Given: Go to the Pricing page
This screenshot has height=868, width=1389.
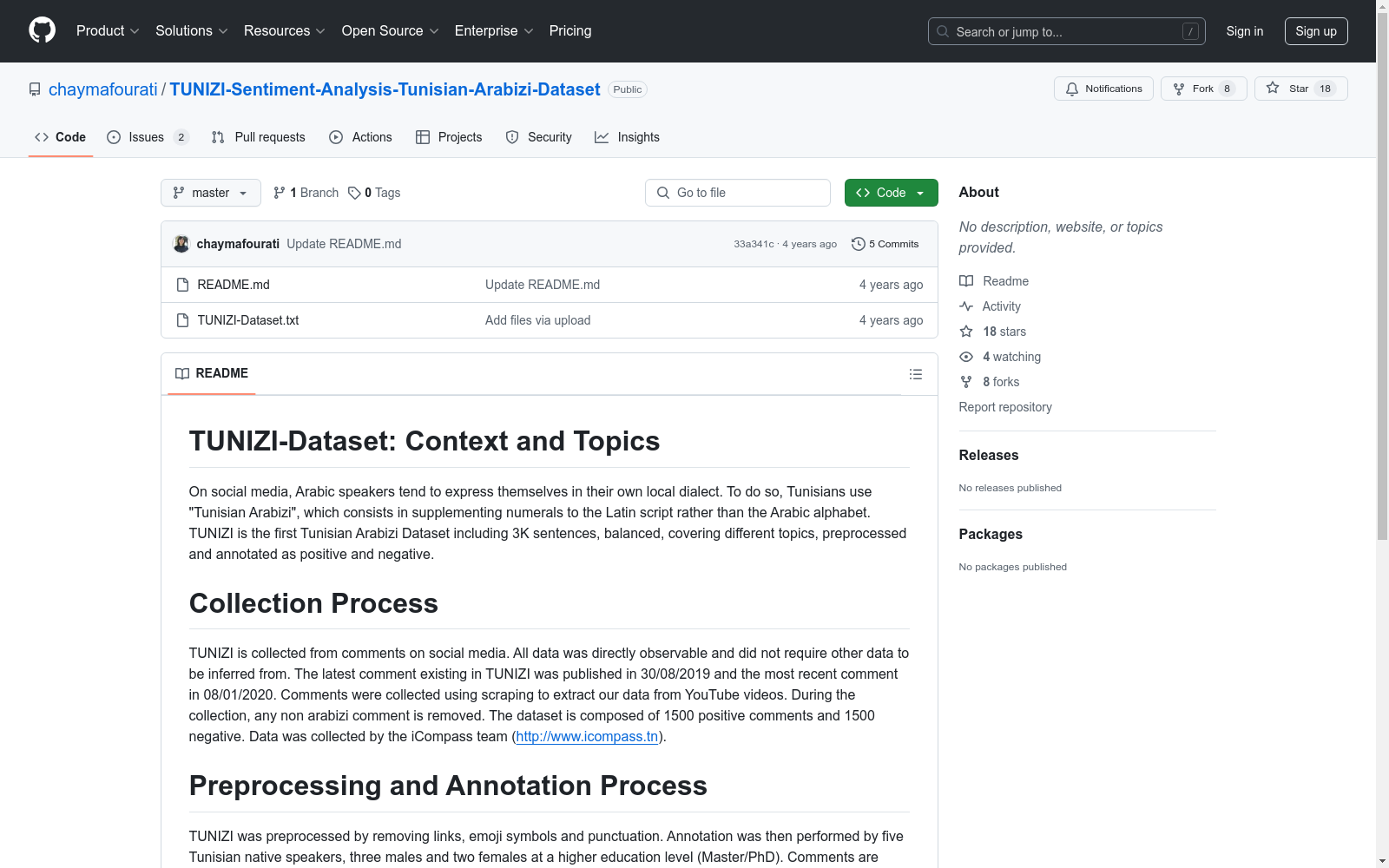Looking at the screenshot, I should click(x=570, y=31).
